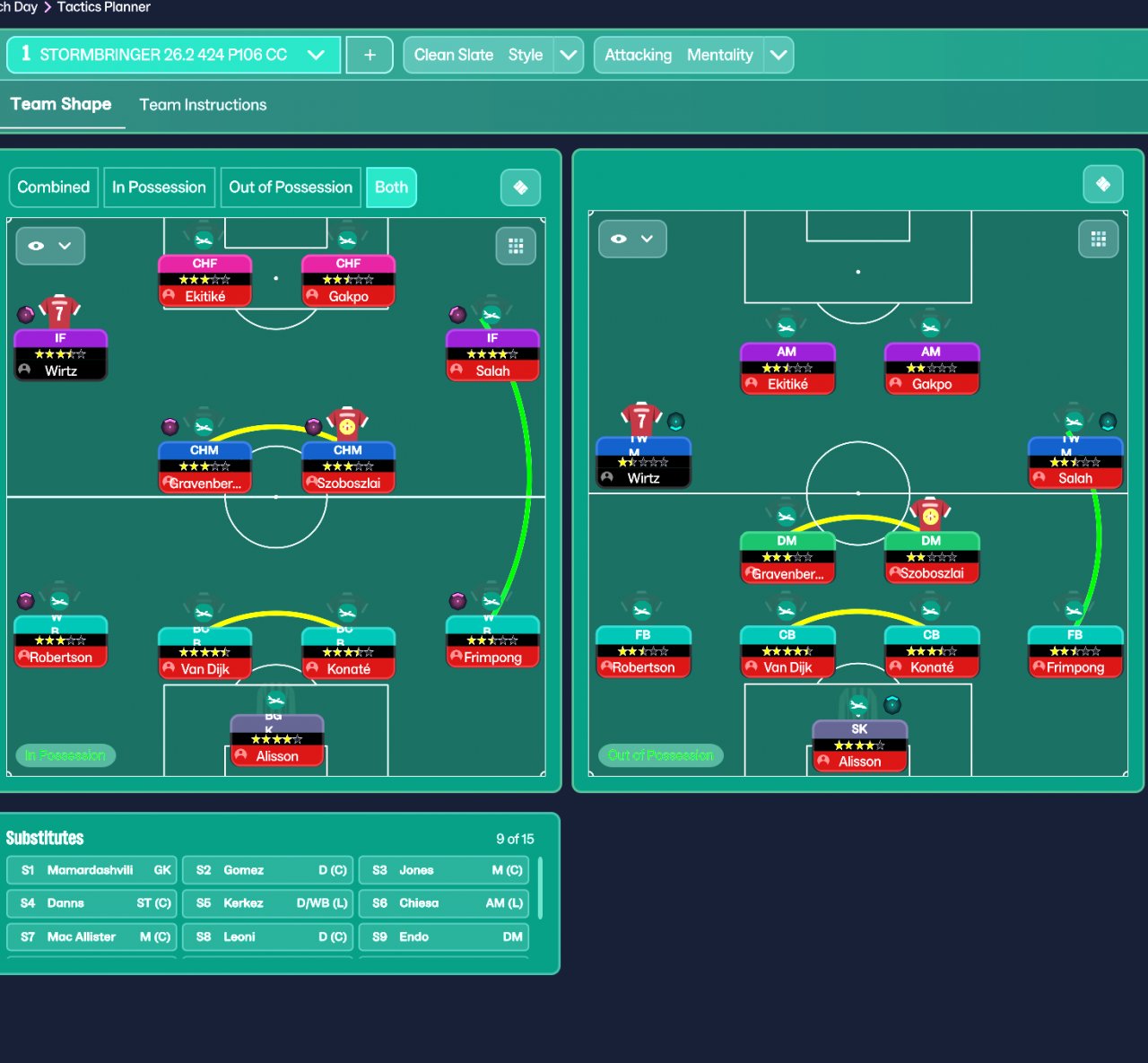Image resolution: width=1148 pixels, height=1063 pixels.
Task: Open the Team Shape tab
Action: [x=61, y=104]
